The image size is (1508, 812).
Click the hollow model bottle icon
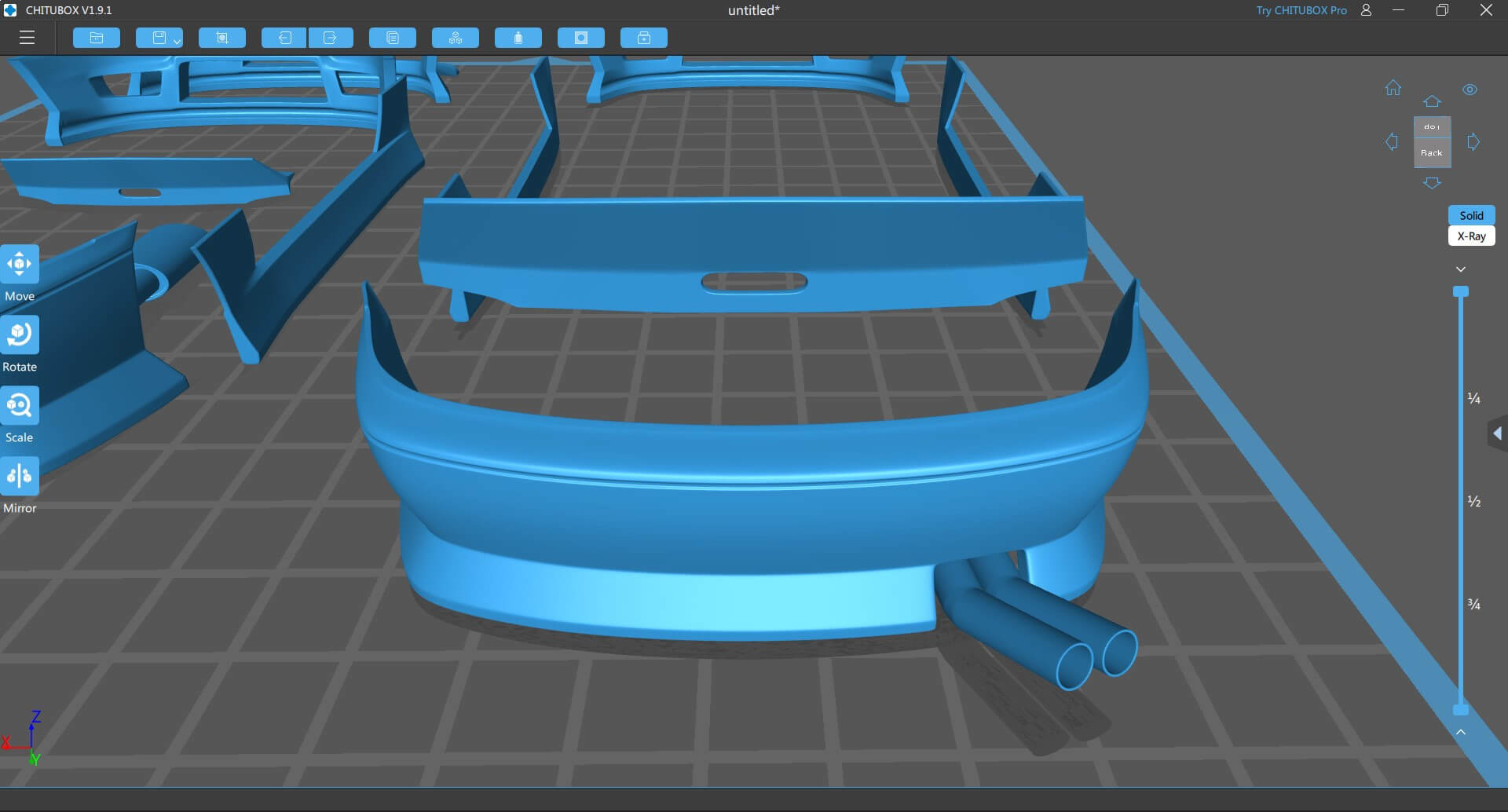[x=518, y=38]
